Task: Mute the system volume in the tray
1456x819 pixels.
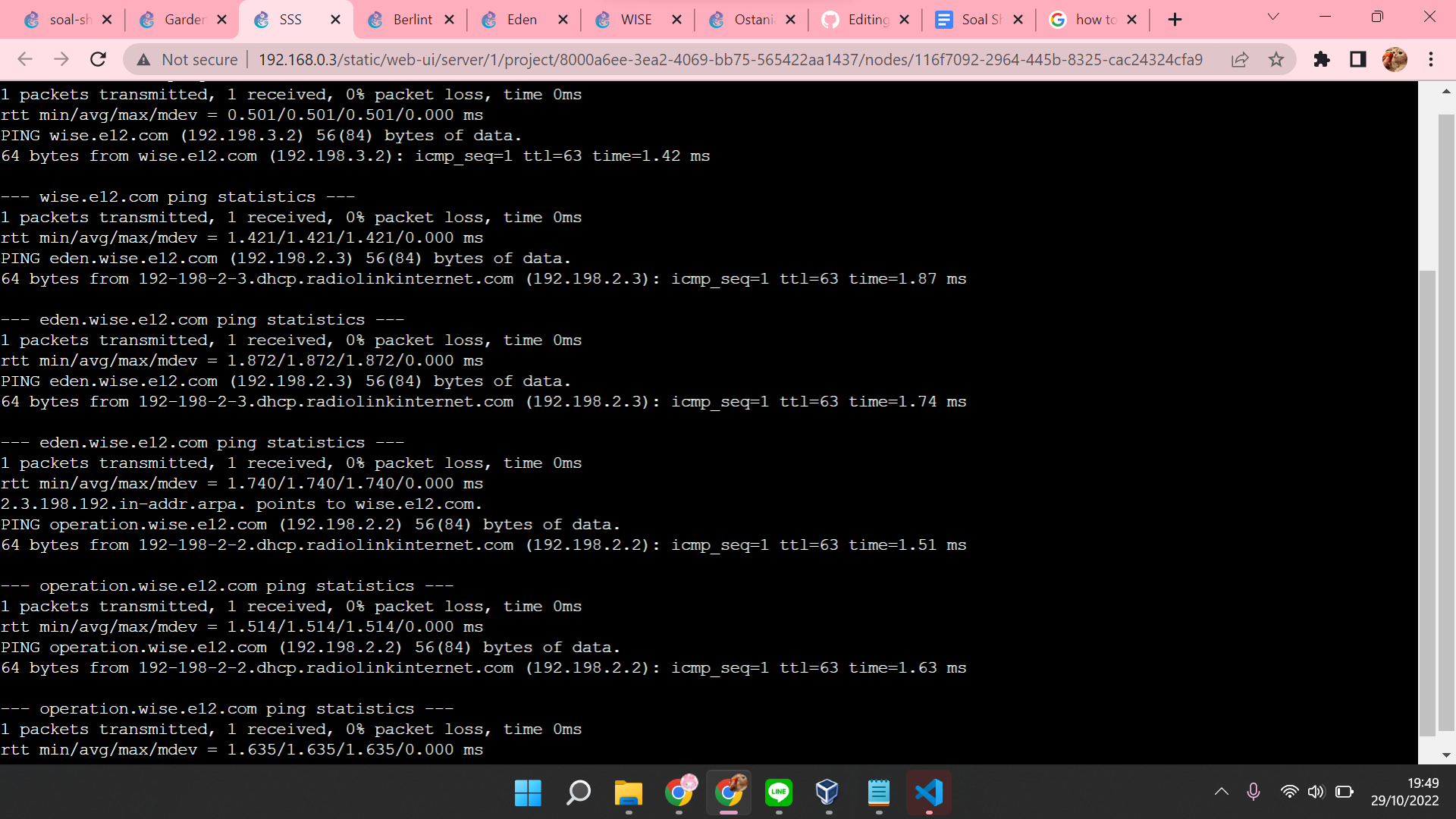Action: [1317, 791]
